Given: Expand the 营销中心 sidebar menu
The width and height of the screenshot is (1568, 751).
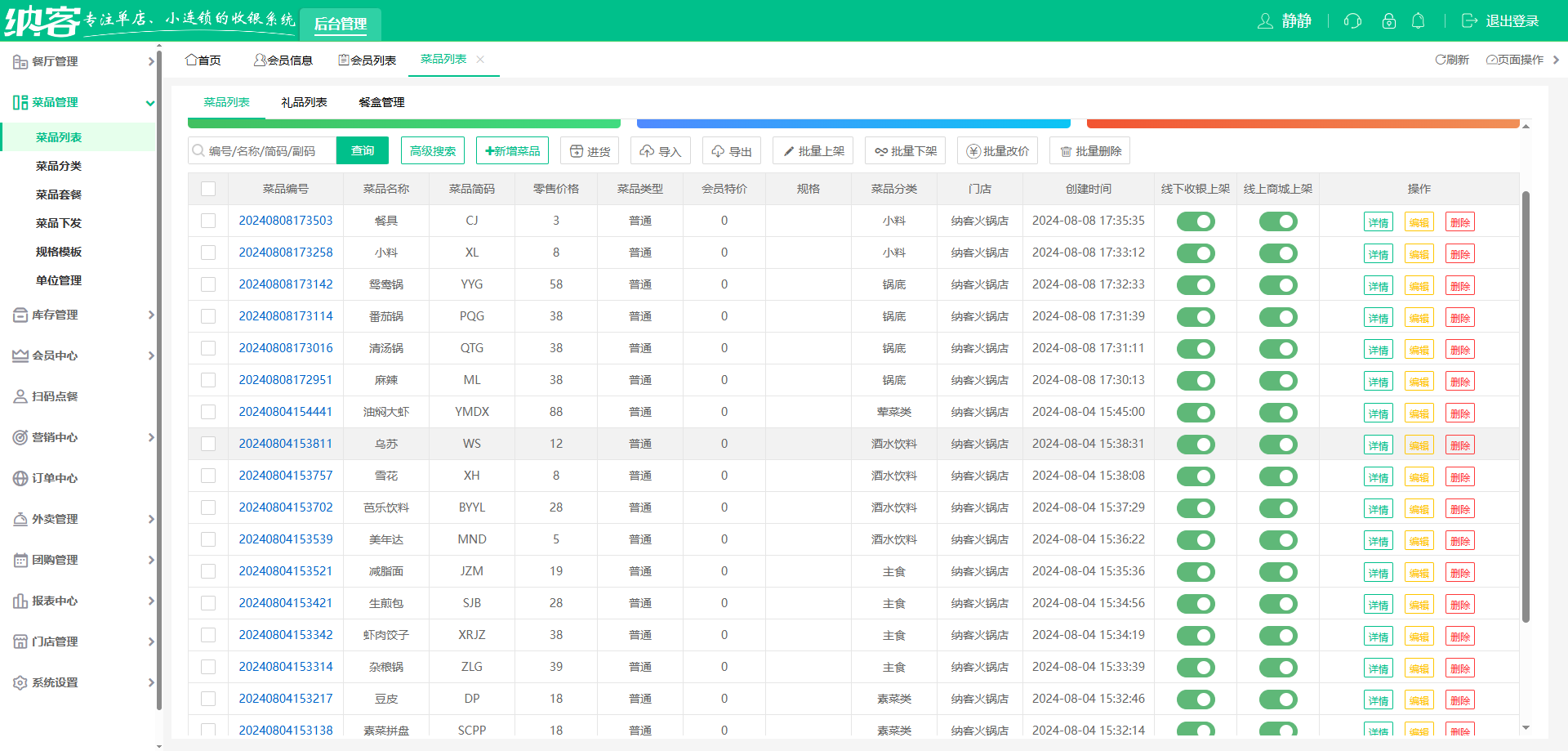Looking at the screenshot, I should tap(82, 437).
